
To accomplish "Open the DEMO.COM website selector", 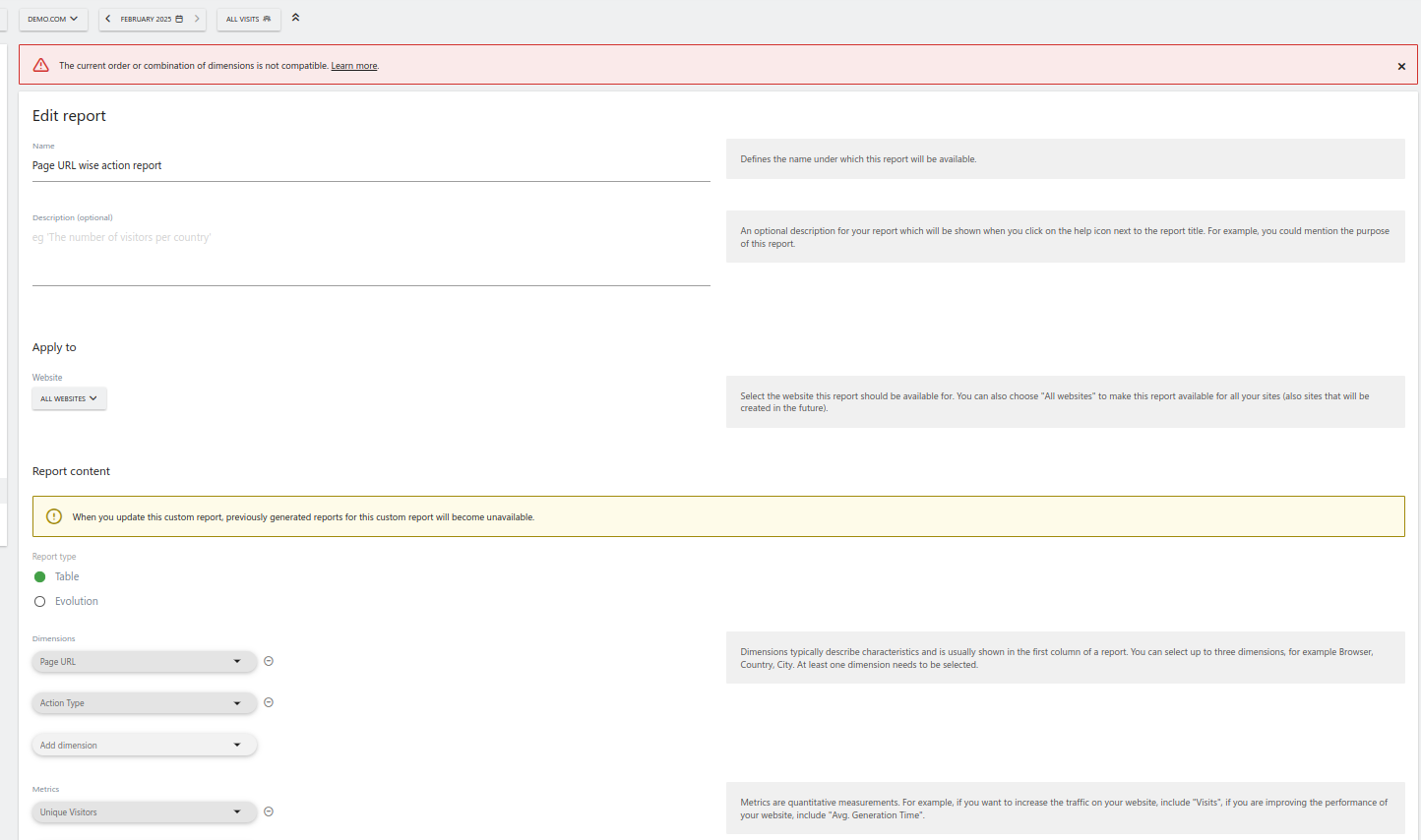I will 53,18.
